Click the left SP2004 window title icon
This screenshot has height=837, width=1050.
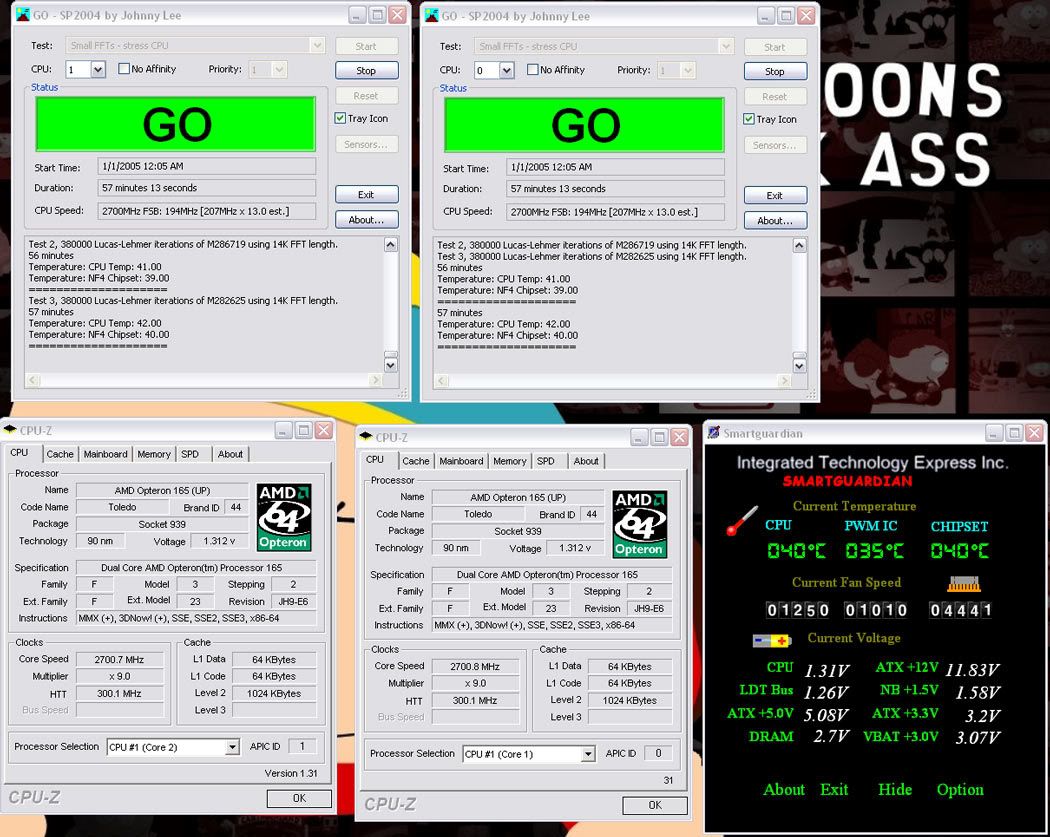[x=23, y=14]
